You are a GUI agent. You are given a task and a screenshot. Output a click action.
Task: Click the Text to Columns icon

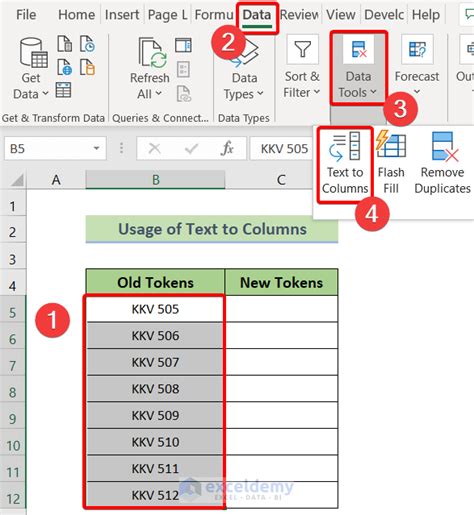click(x=344, y=146)
